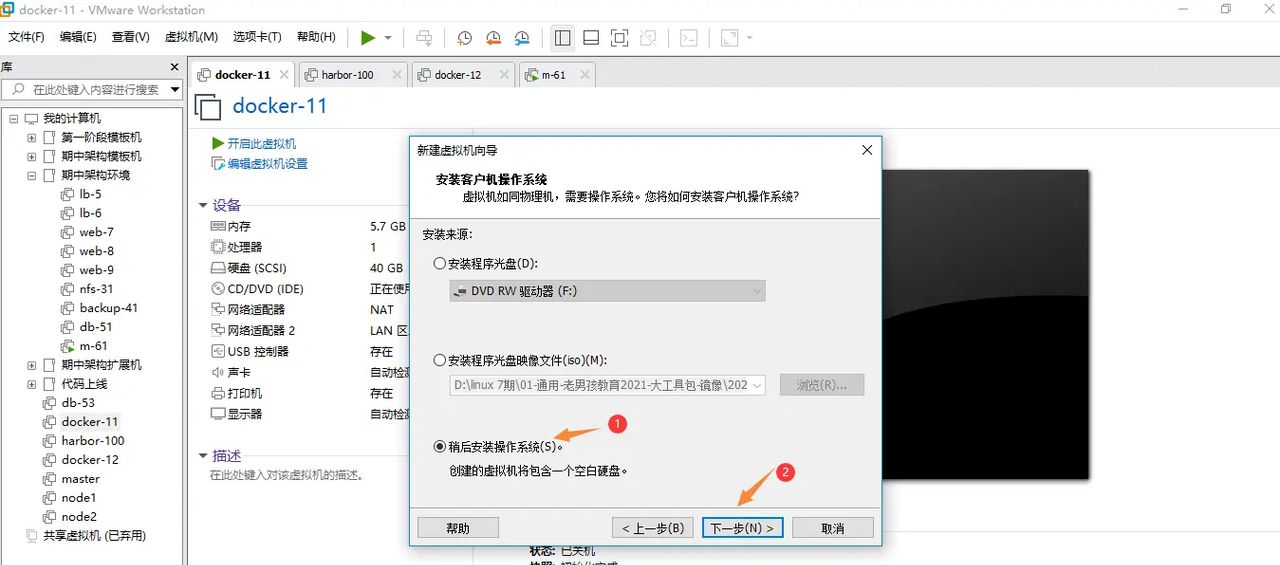Click the green power on toolbar icon
The width and height of the screenshot is (1280, 565).
(x=368, y=38)
